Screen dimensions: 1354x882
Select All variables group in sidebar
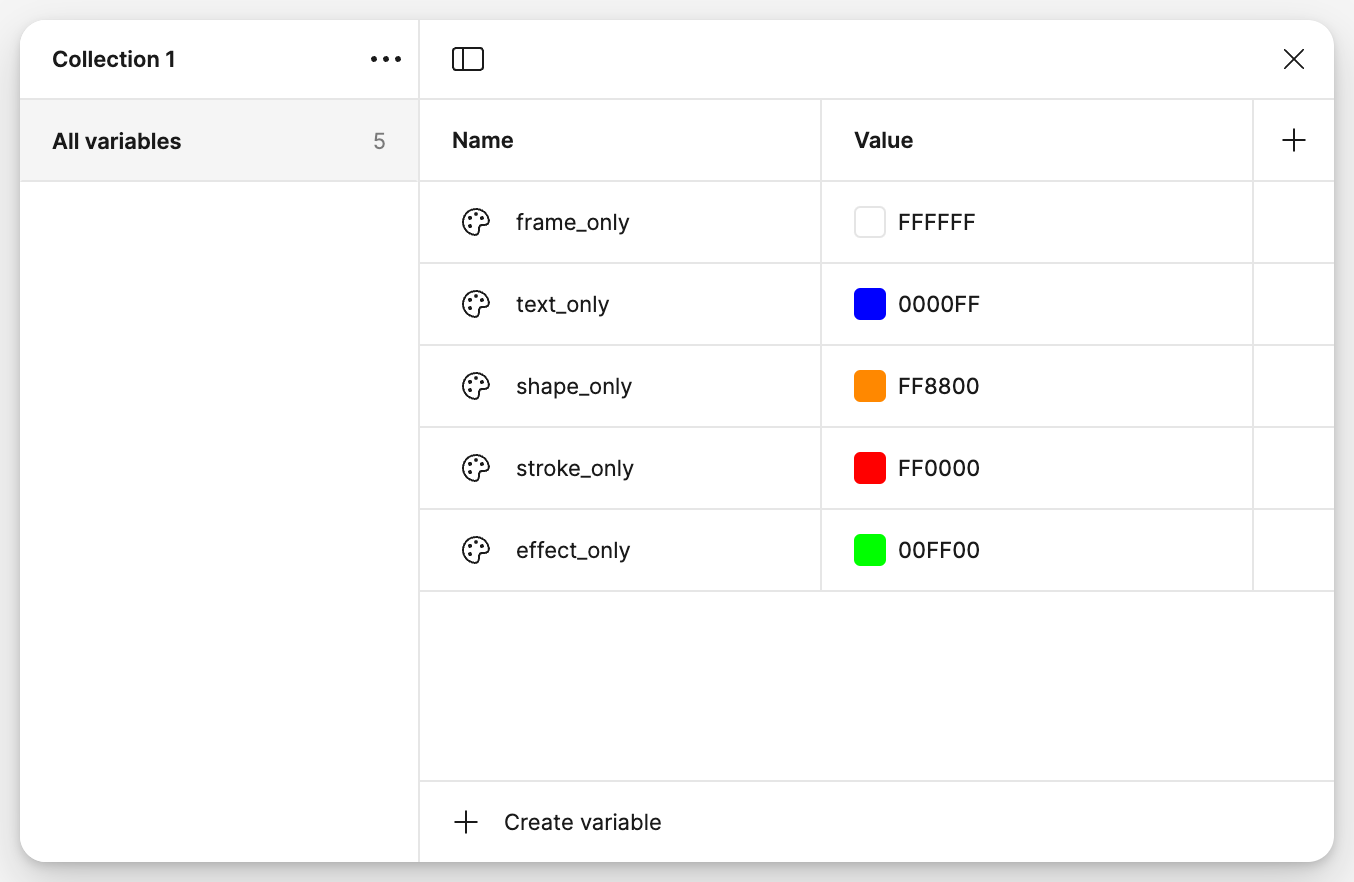(x=219, y=141)
